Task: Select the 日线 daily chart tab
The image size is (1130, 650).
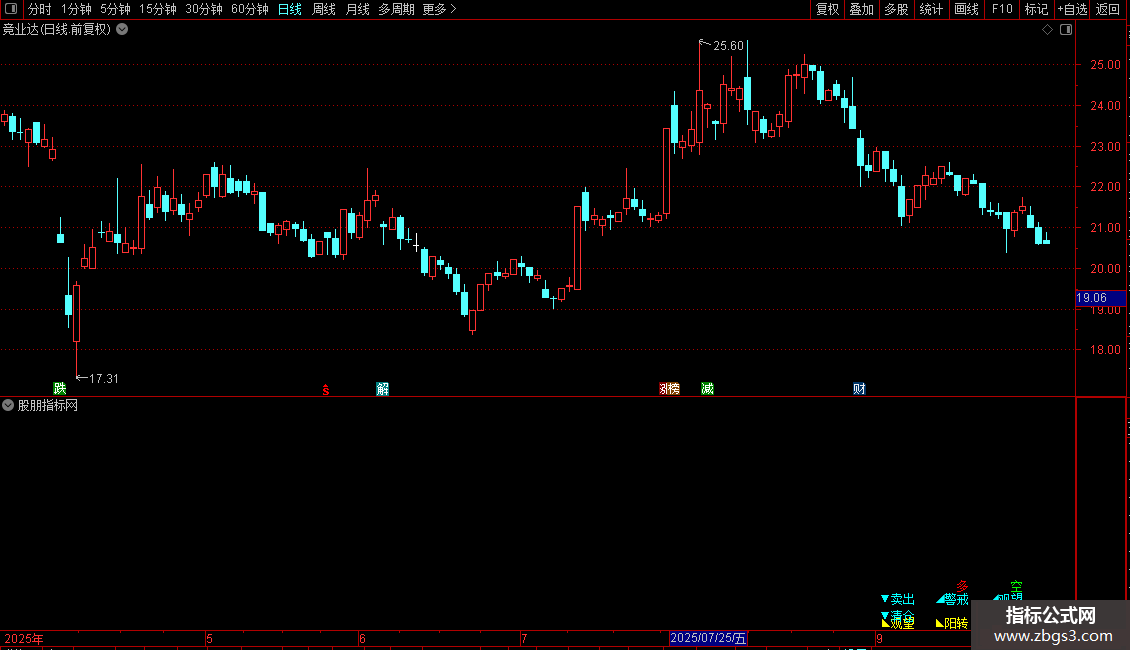Action: (x=290, y=9)
